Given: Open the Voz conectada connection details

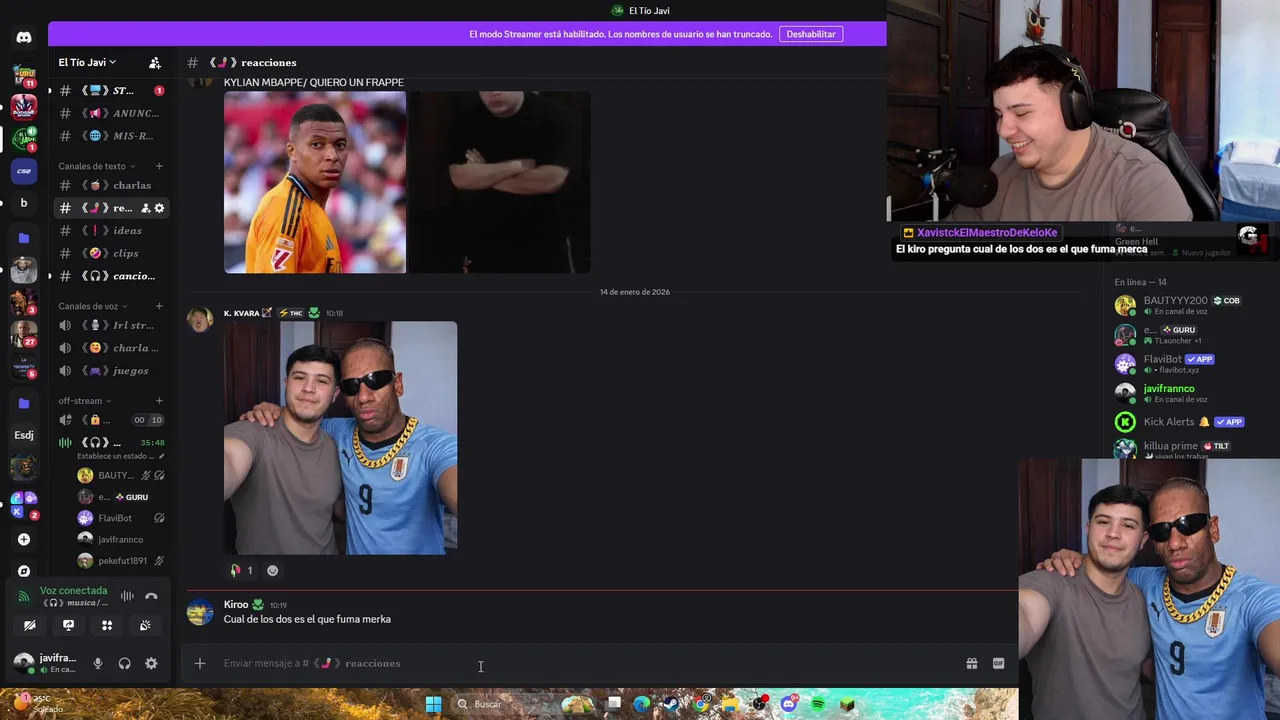Looking at the screenshot, I should coord(73,591).
